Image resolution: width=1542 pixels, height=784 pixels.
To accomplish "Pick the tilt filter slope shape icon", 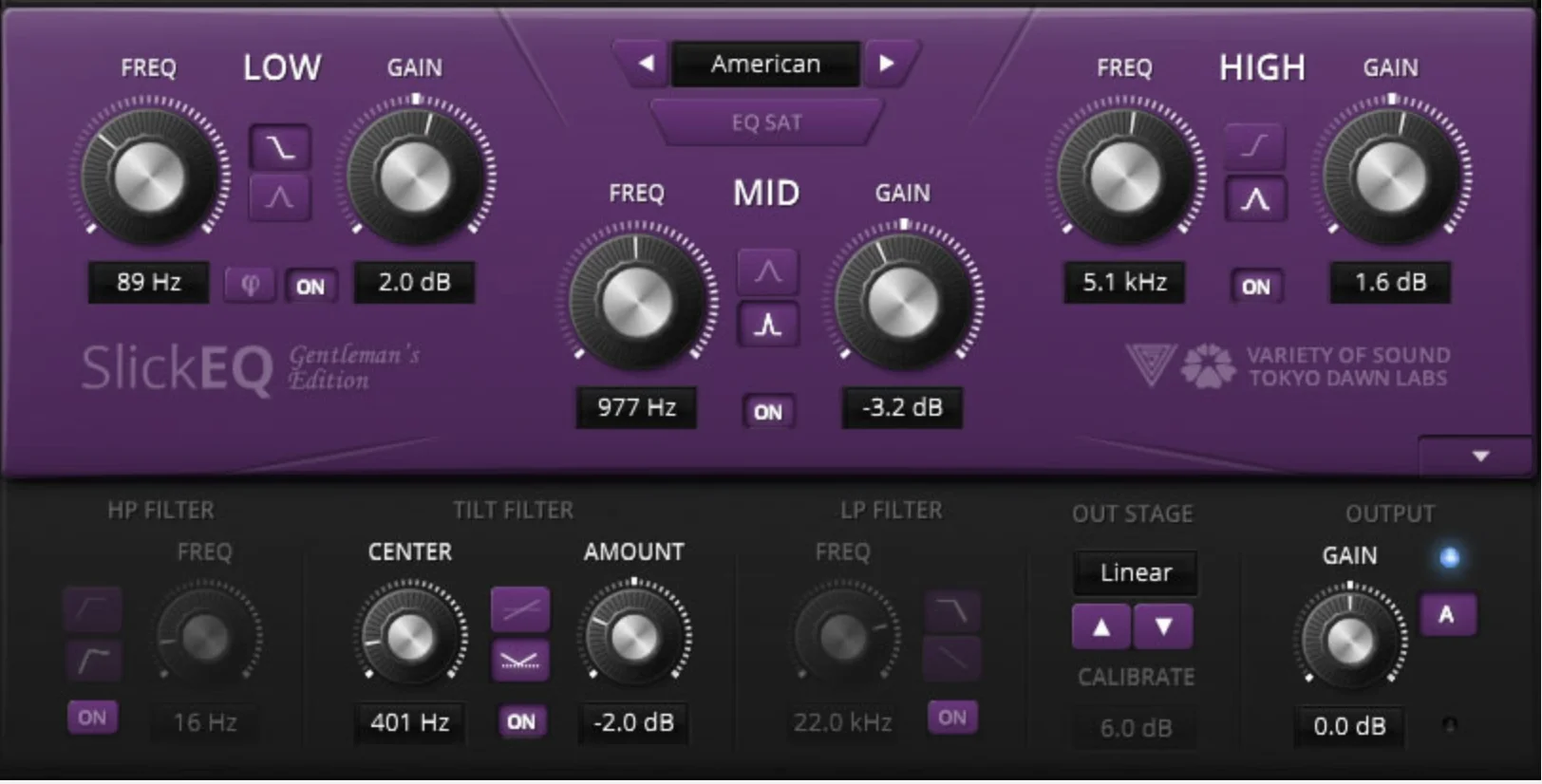I will coord(519,609).
